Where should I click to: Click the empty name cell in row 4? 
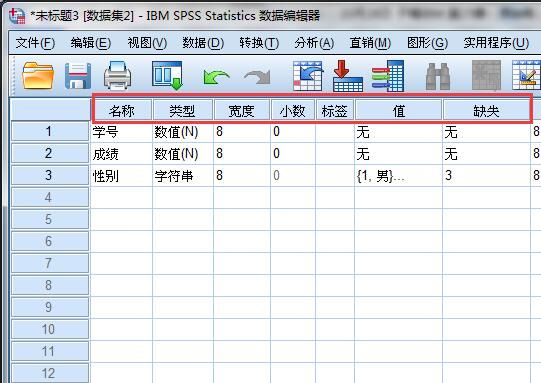[x=121, y=197]
